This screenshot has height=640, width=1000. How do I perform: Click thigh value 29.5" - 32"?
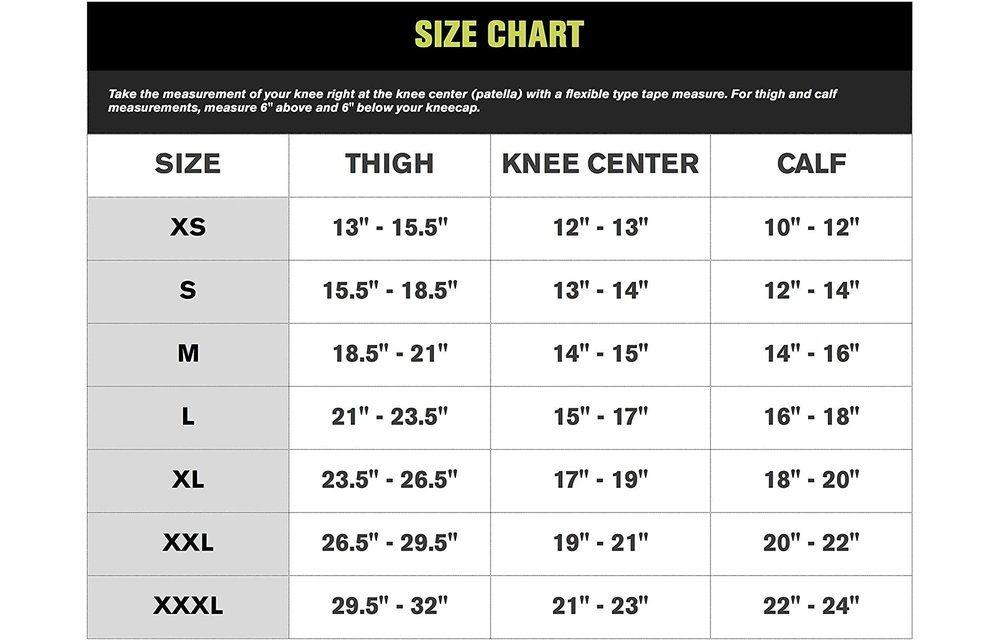[390, 606]
